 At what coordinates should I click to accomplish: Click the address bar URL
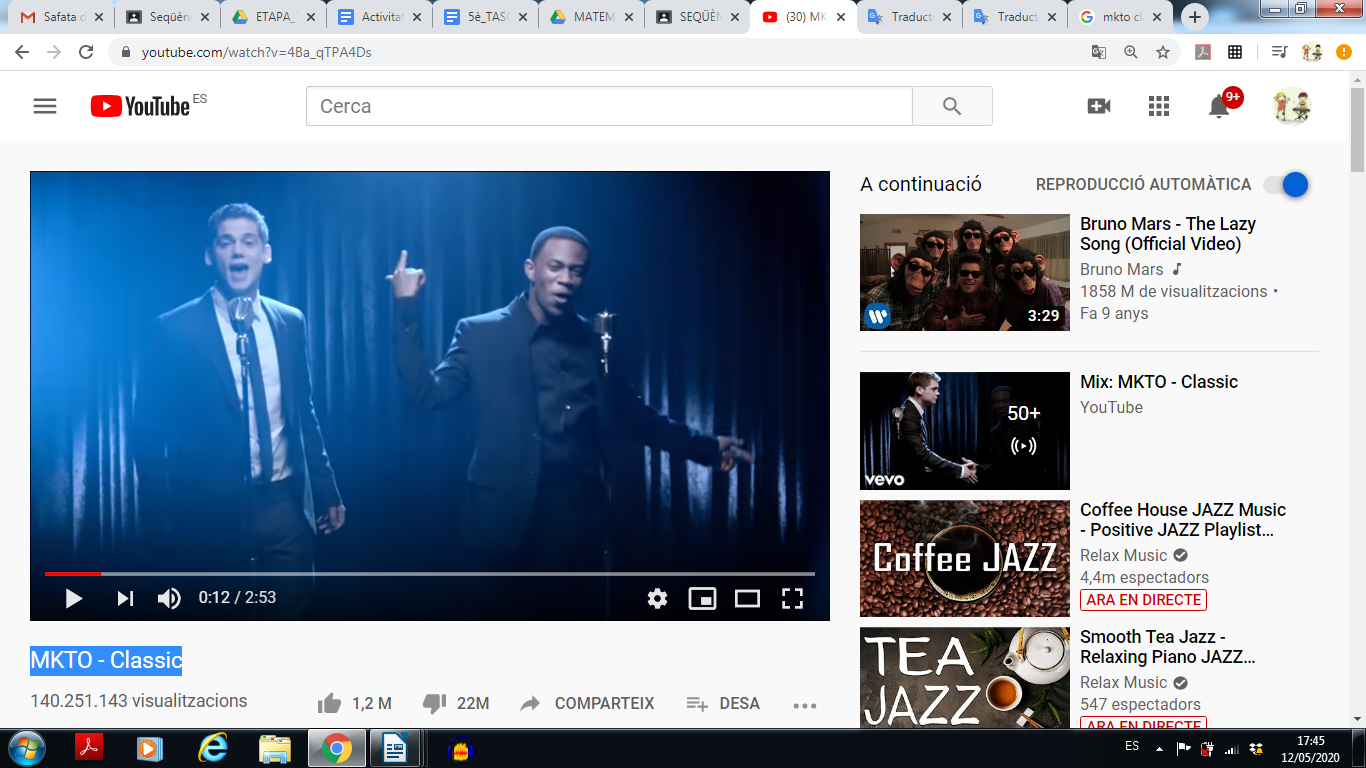(x=256, y=52)
